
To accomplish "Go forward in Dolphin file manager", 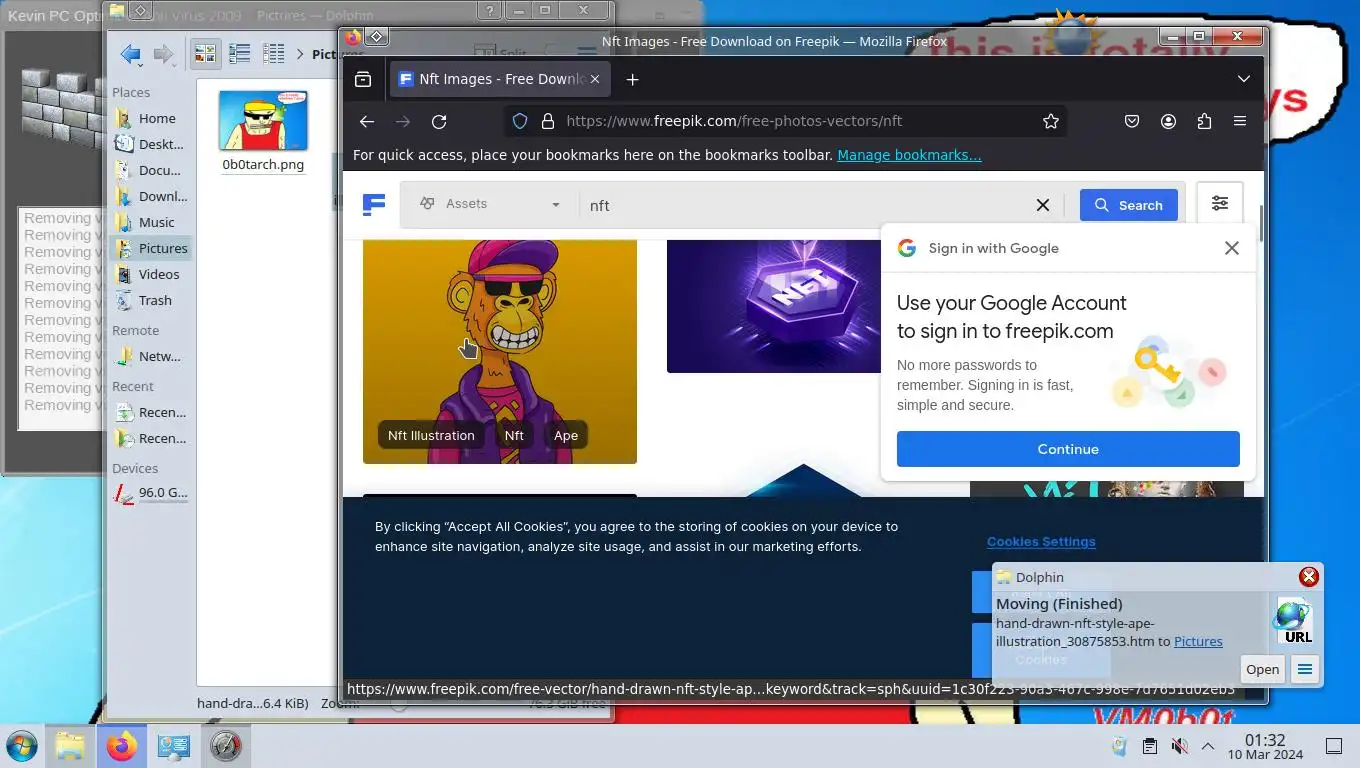I will click(x=164, y=54).
